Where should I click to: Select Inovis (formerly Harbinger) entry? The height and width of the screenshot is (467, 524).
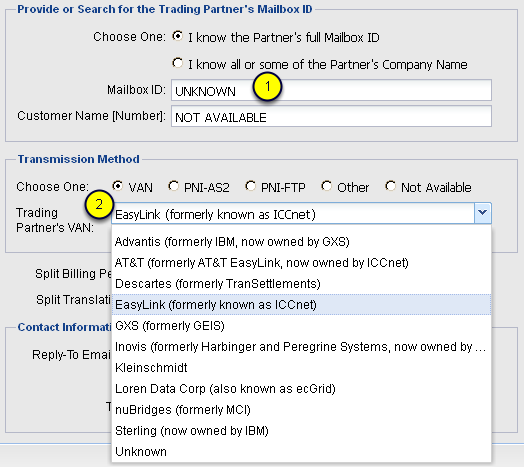(301, 347)
